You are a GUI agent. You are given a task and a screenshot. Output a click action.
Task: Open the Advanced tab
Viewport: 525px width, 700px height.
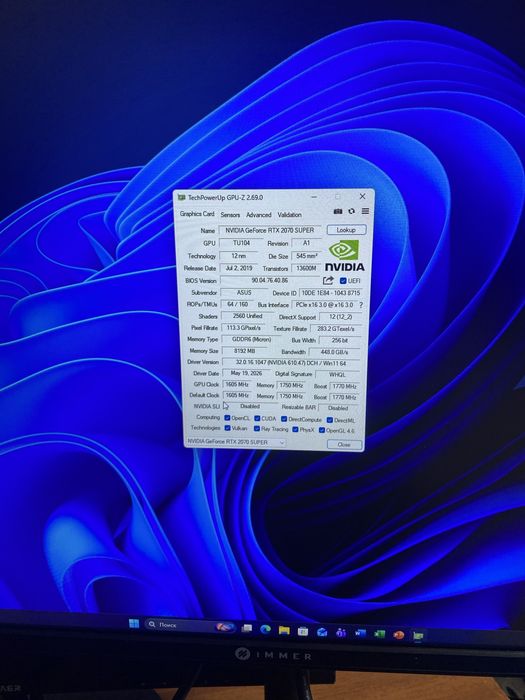(x=259, y=215)
